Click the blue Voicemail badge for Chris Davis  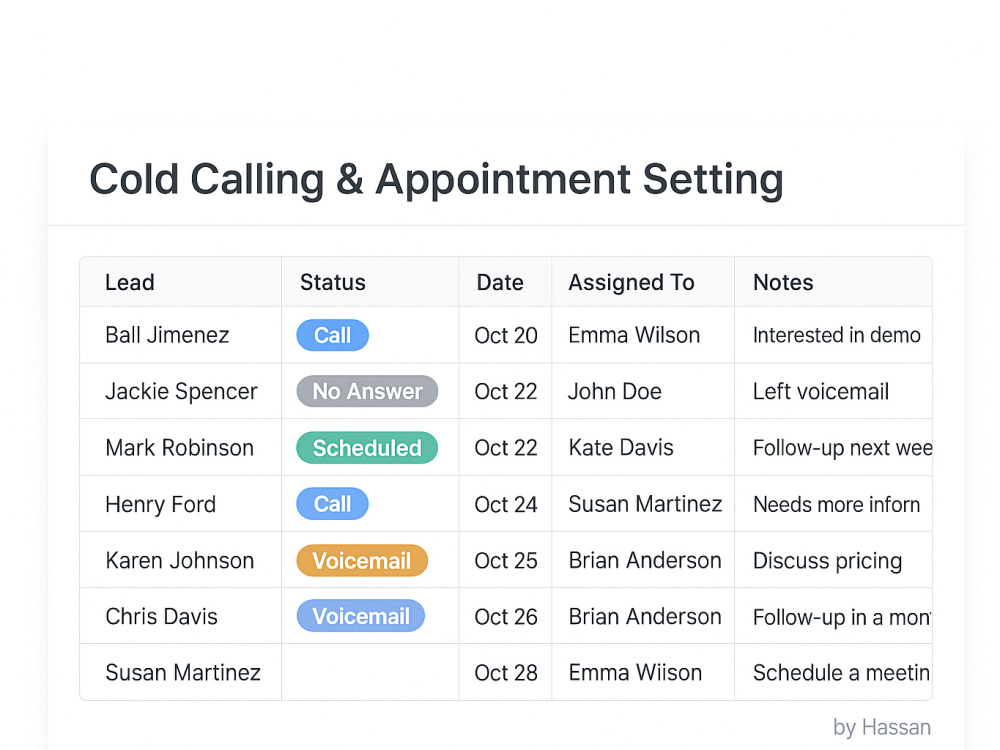360,616
